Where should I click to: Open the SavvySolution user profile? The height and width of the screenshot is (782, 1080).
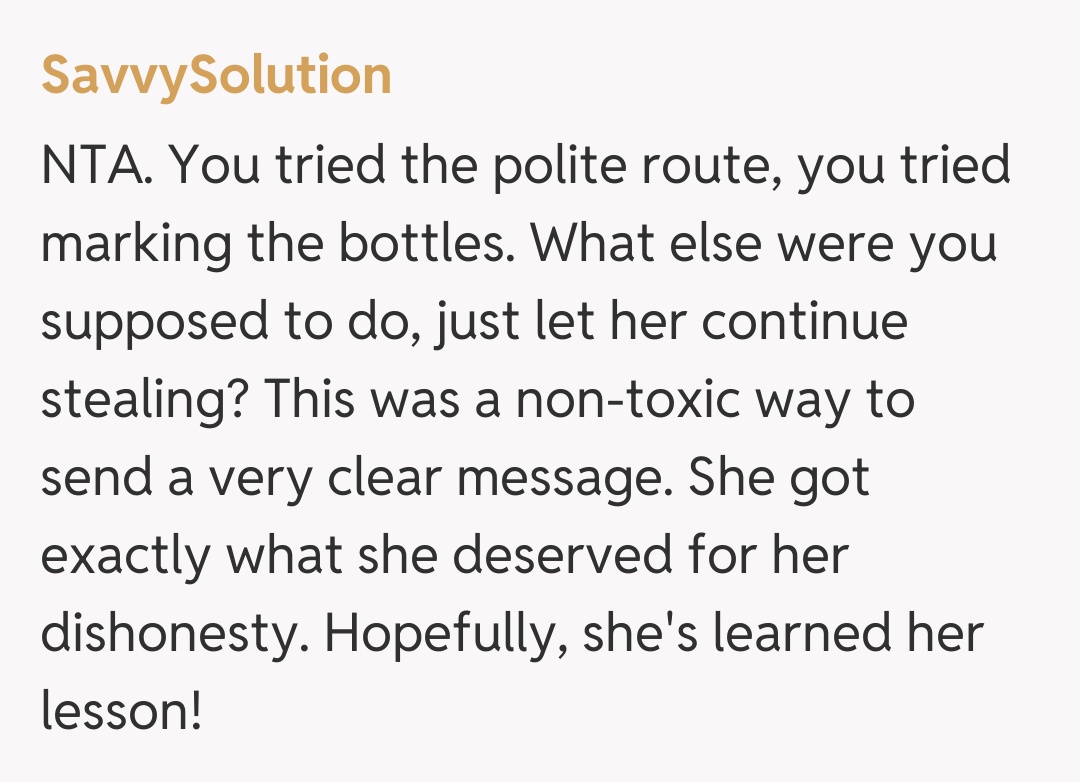(x=216, y=76)
